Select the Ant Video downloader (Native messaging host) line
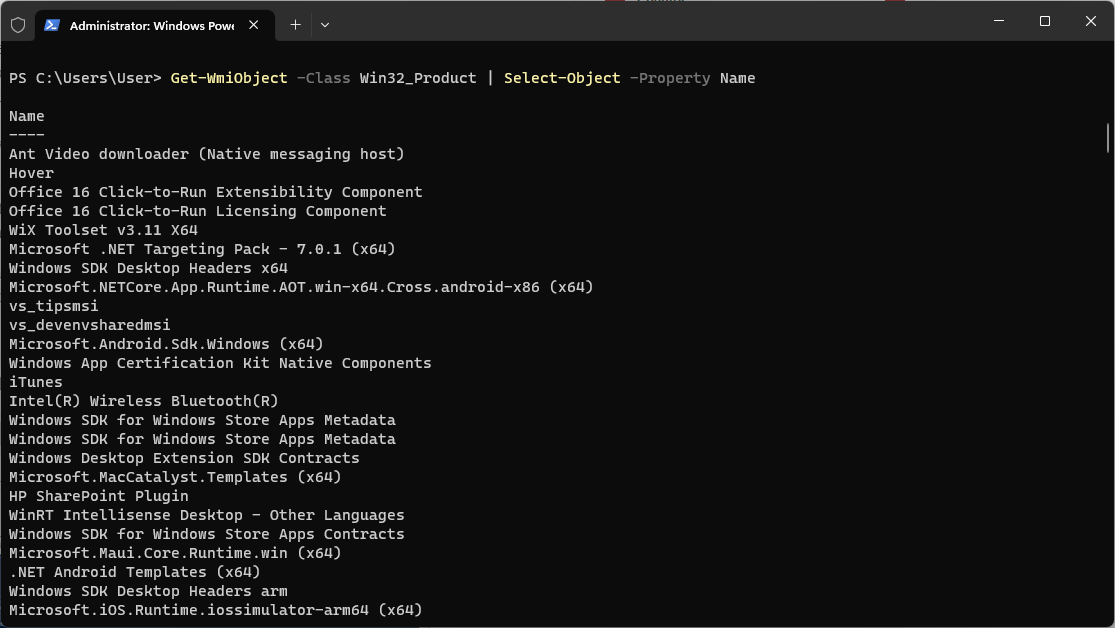The height and width of the screenshot is (628, 1115). (206, 154)
